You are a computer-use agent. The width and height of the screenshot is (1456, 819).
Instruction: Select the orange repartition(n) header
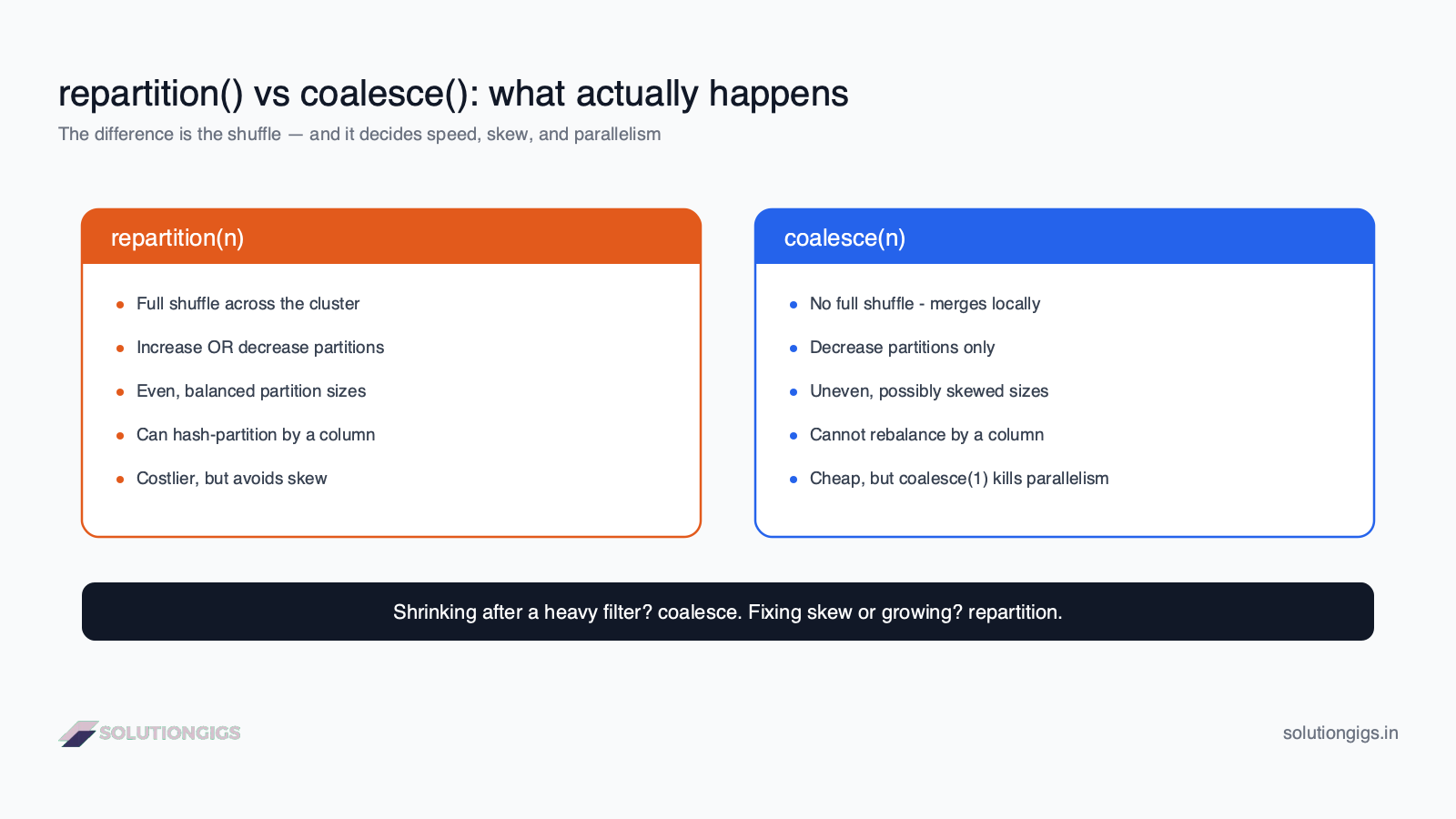pos(391,237)
